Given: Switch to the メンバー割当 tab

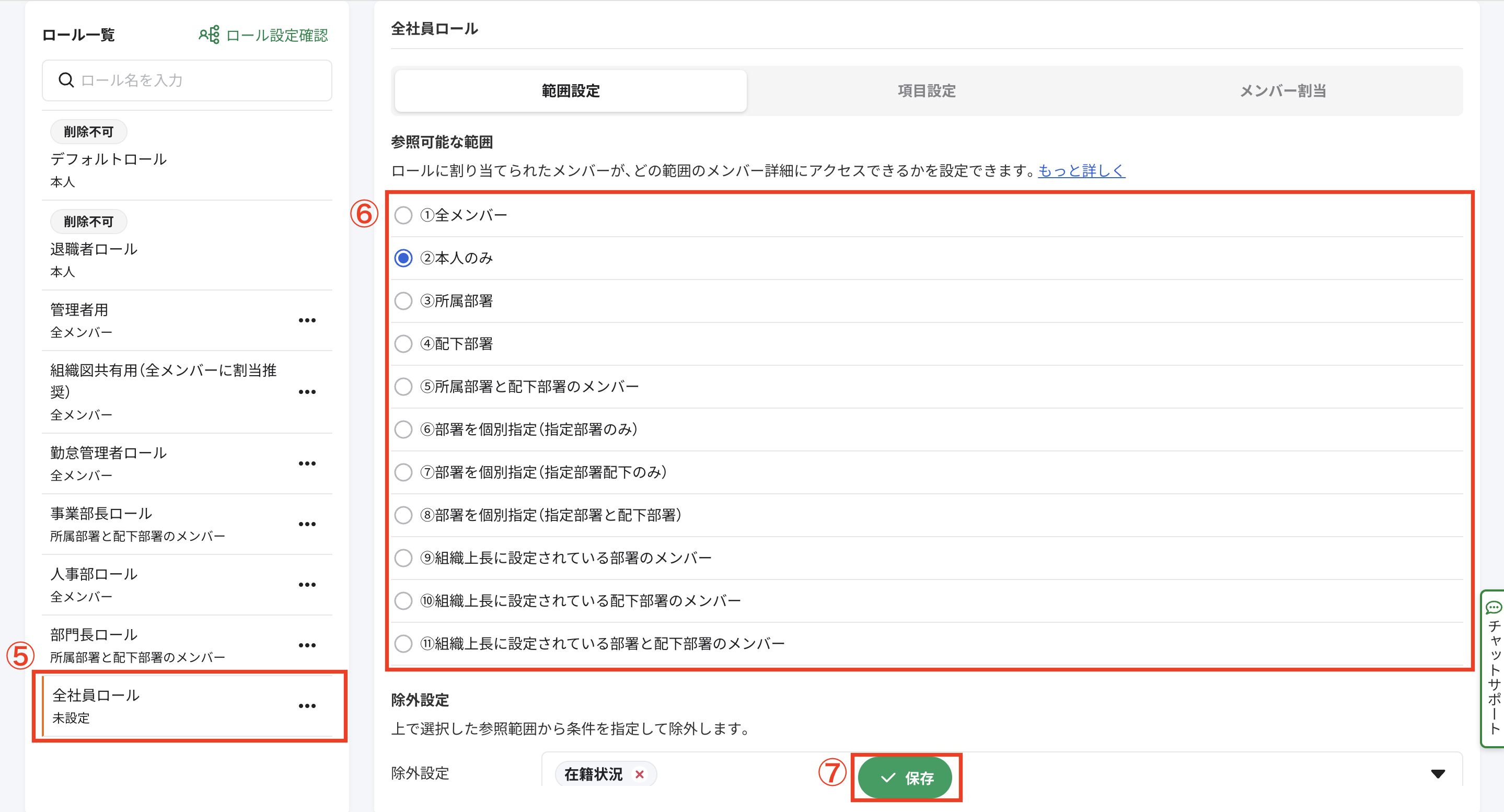Looking at the screenshot, I should click(1283, 91).
